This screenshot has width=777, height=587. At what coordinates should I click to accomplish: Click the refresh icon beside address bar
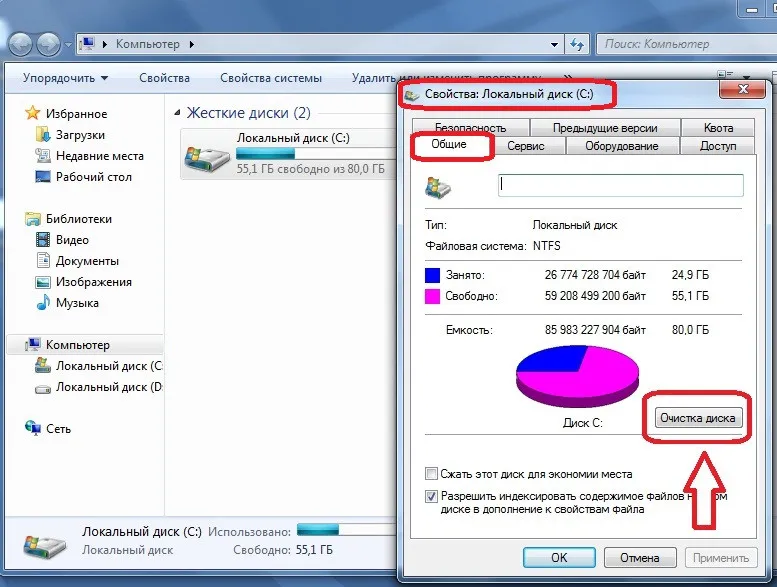point(577,44)
